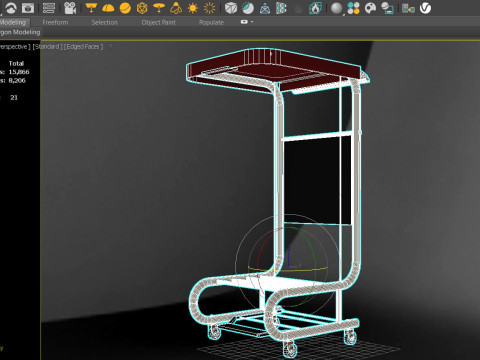The width and height of the screenshot is (480, 360).
Task: Open the Perspective viewport label menu
Action: 15,47
